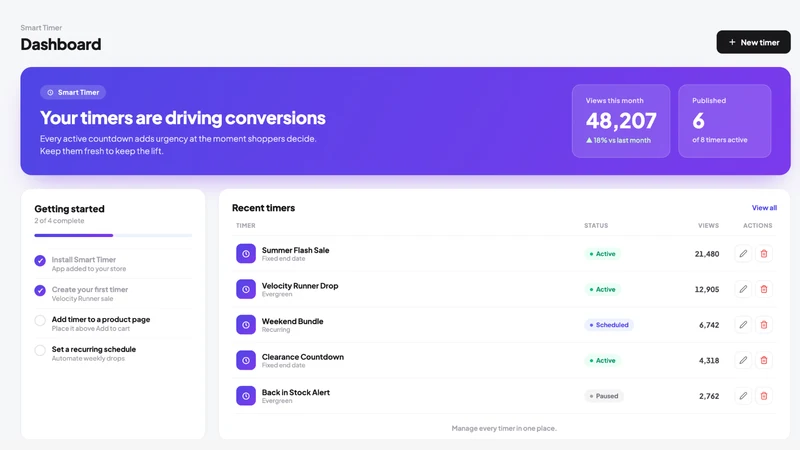
Task: Click the Weekend Bundle clock icon
Action: (x=246, y=324)
